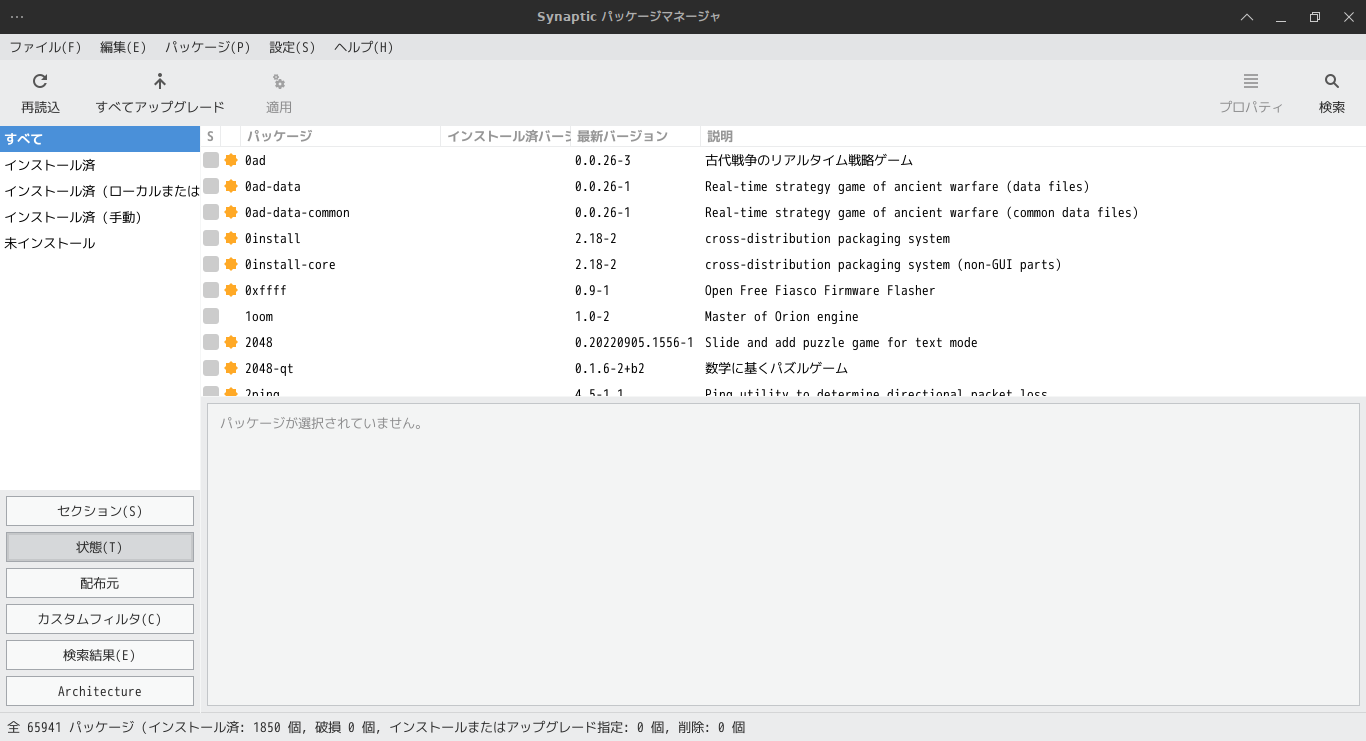1366x741 pixels.
Task: Sort by the 説明 column header
Action: coord(1032,136)
